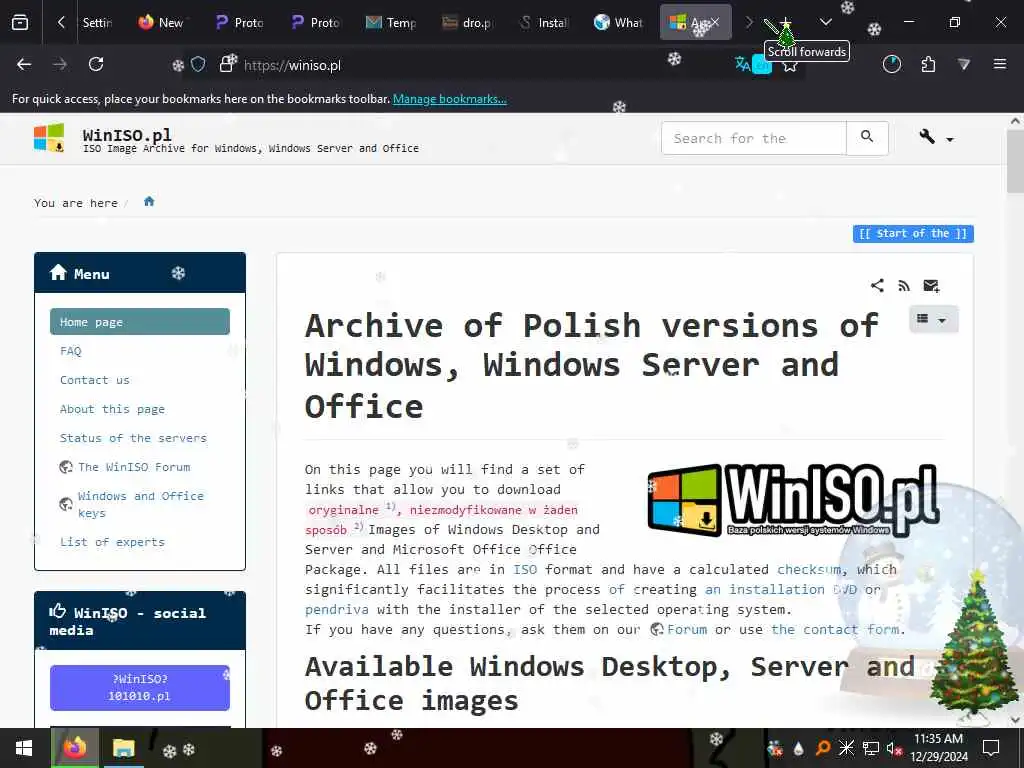This screenshot has width=1024, height=768.
Task: Focus the URL address bar
Action: [483, 65]
